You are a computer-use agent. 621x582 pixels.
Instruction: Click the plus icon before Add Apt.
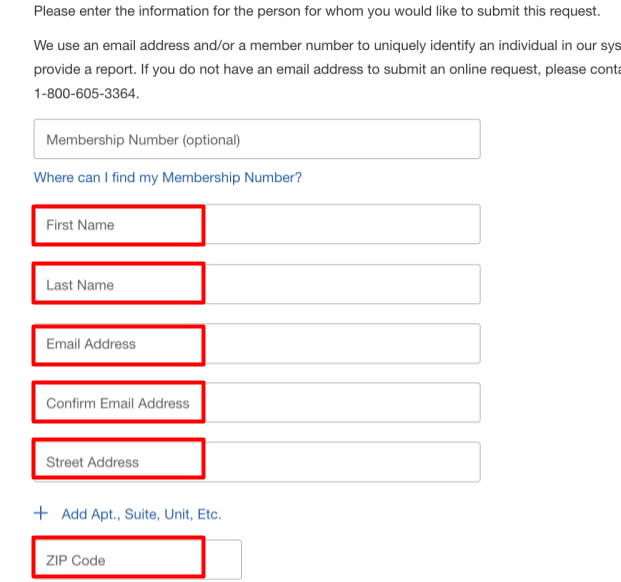[x=41, y=513]
